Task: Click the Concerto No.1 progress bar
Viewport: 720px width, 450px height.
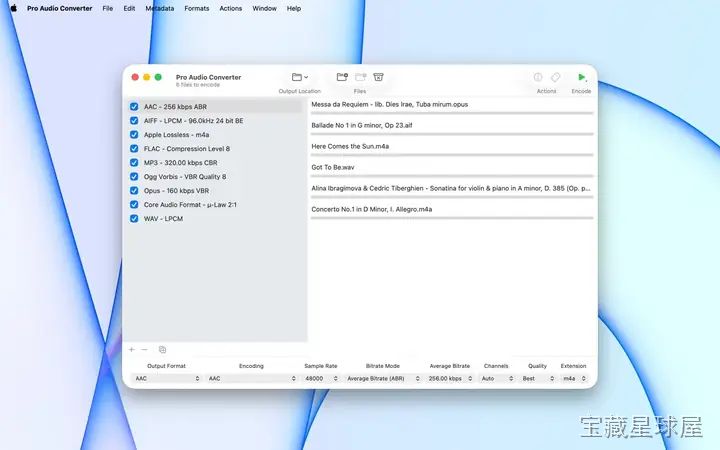Action: click(x=452, y=218)
